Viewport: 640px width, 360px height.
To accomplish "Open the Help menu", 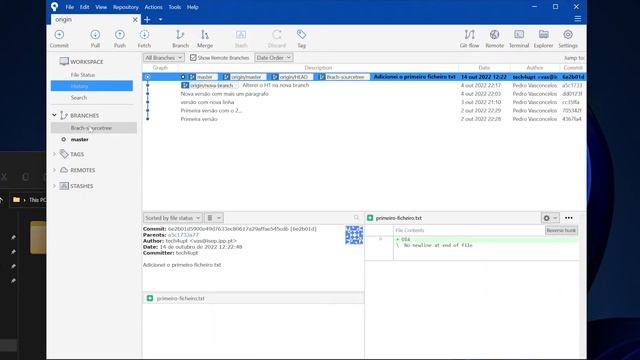I will coord(193,7).
